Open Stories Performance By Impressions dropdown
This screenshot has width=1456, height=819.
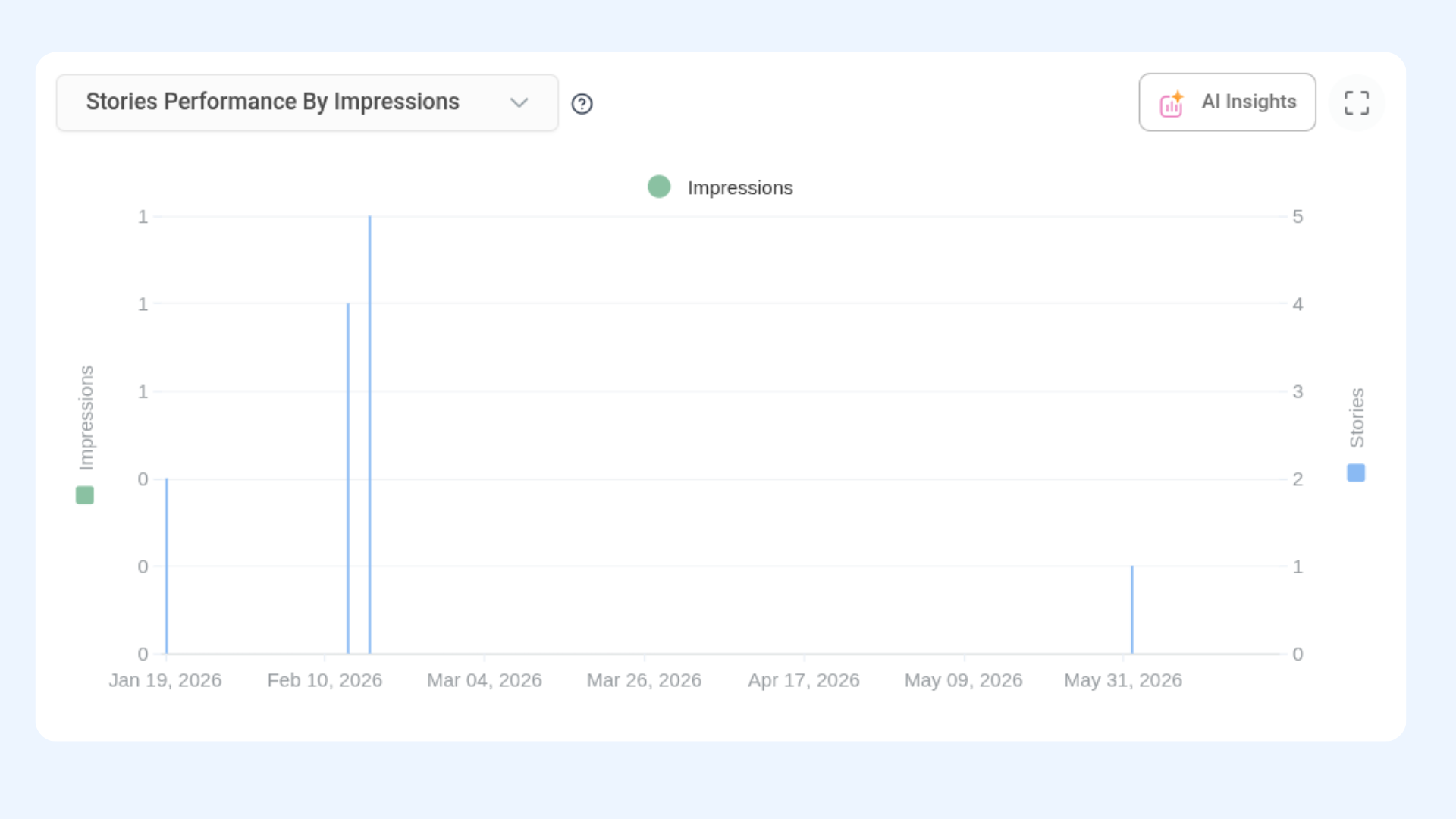pyautogui.click(x=307, y=102)
